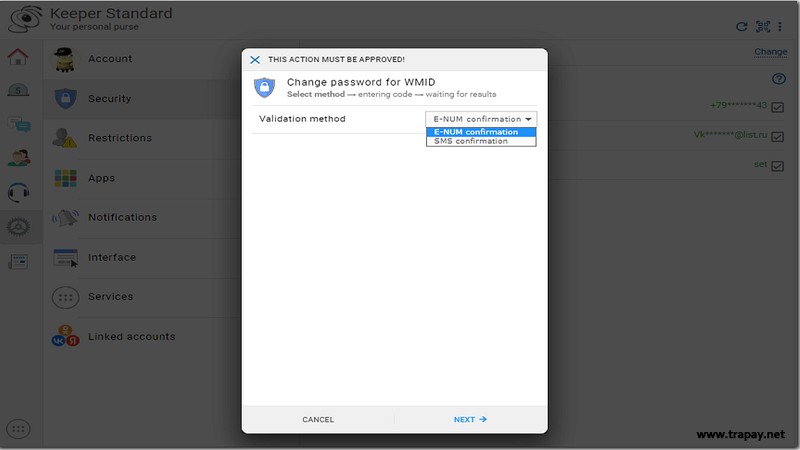Open the Security settings section
This screenshot has height=450, width=800.
[x=109, y=99]
